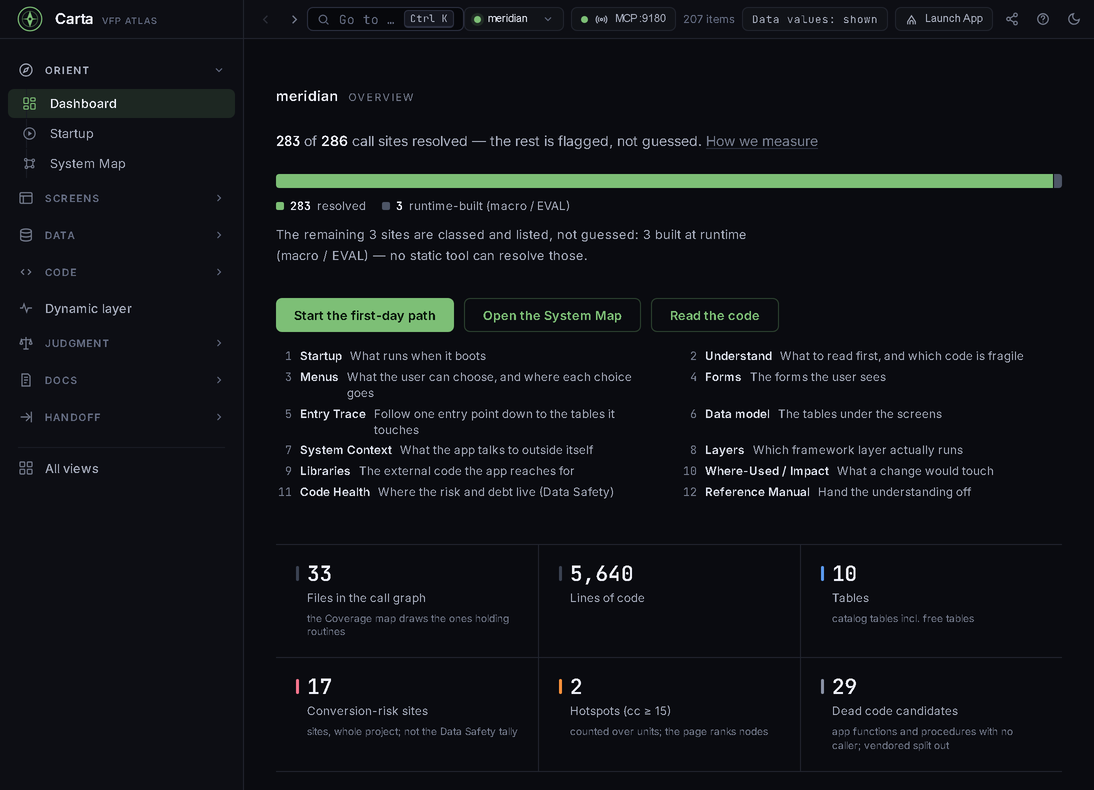Click the Screens window icon
The width and height of the screenshot is (1094, 790).
point(26,198)
